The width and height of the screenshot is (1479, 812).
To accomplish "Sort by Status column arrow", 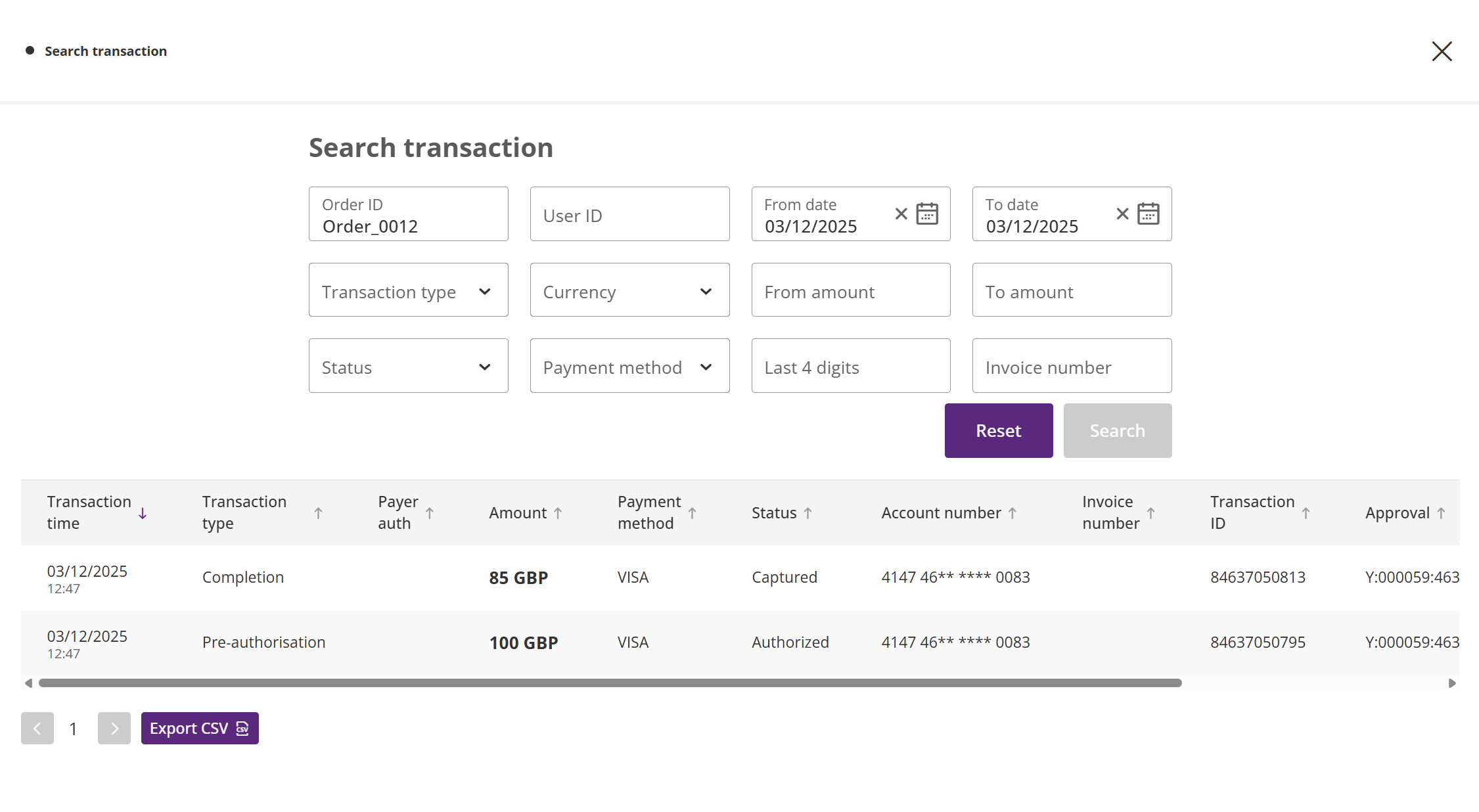I will [808, 513].
